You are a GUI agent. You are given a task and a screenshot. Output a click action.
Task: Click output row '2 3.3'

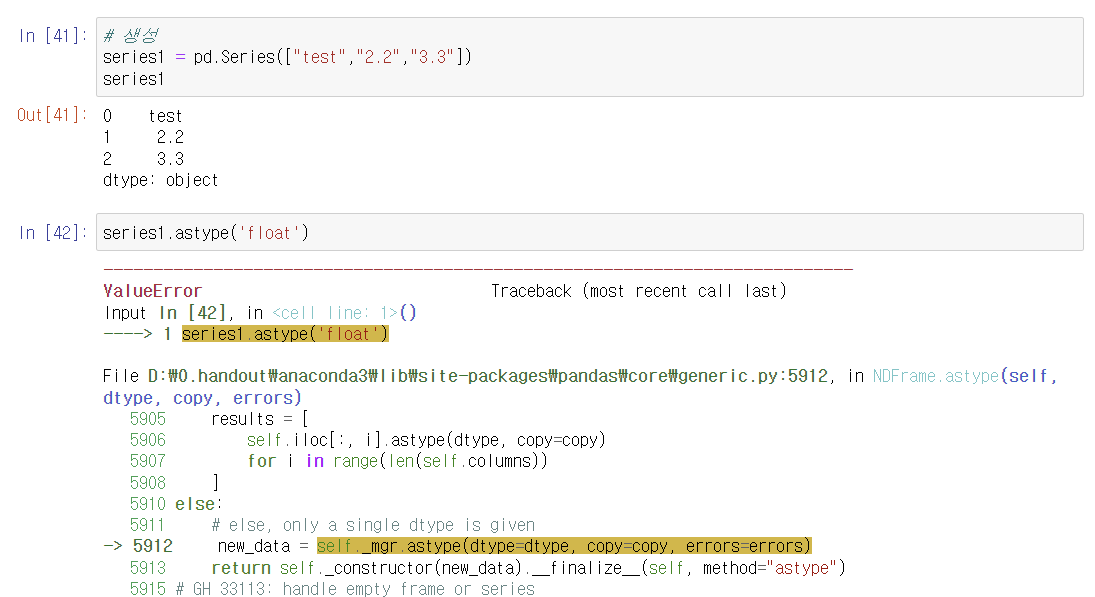point(143,159)
